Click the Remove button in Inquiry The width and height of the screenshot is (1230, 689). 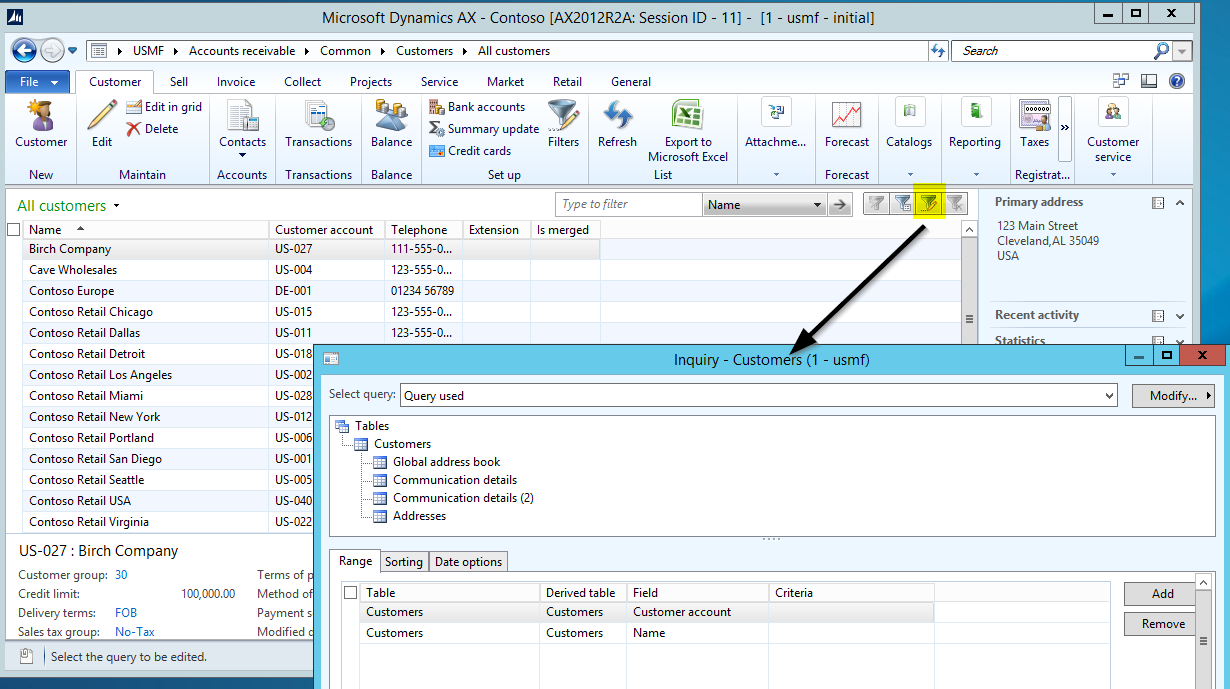pyautogui.click(x=1162, y=624)
